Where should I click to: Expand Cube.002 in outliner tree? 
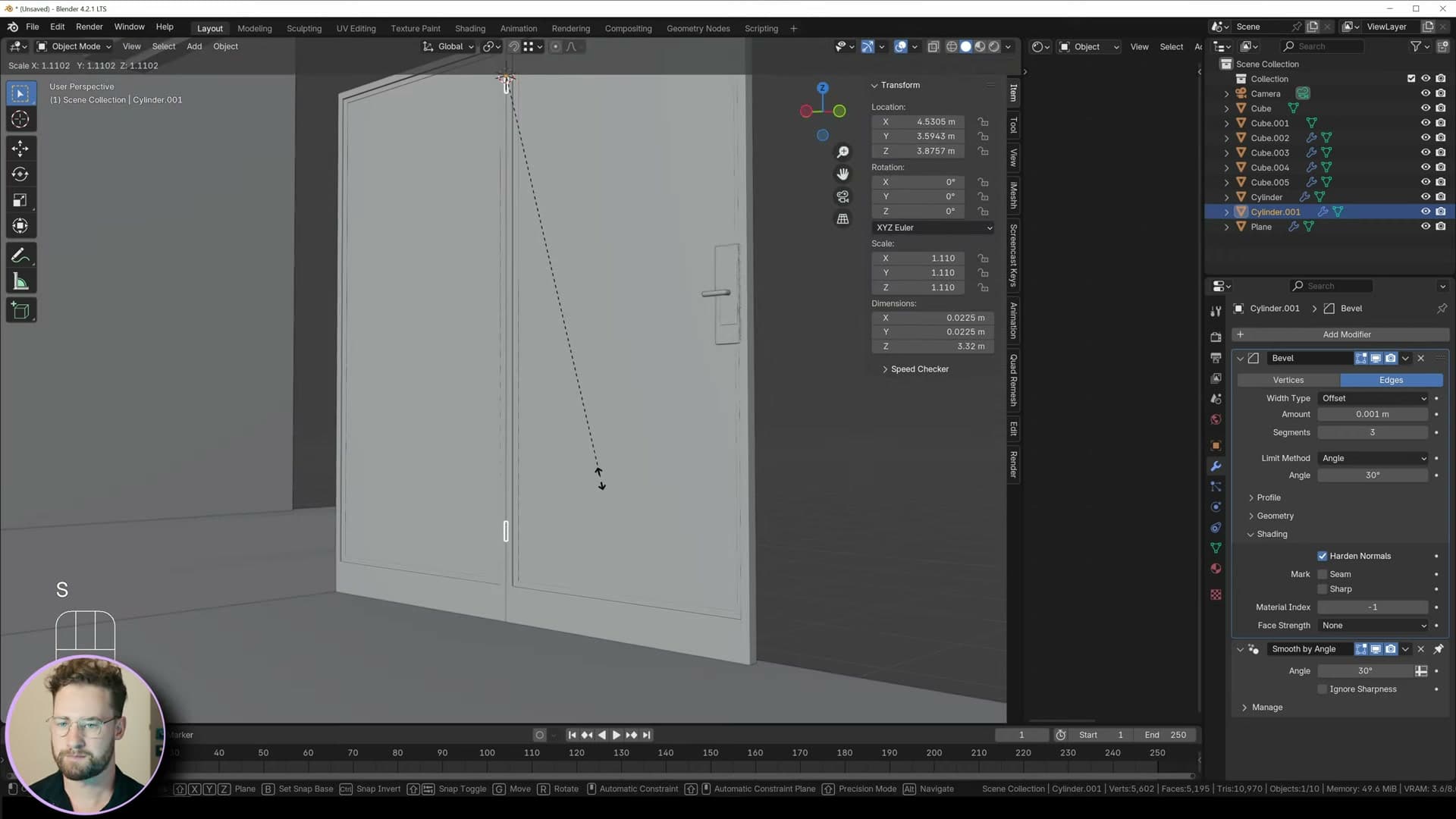(1227, 138)
